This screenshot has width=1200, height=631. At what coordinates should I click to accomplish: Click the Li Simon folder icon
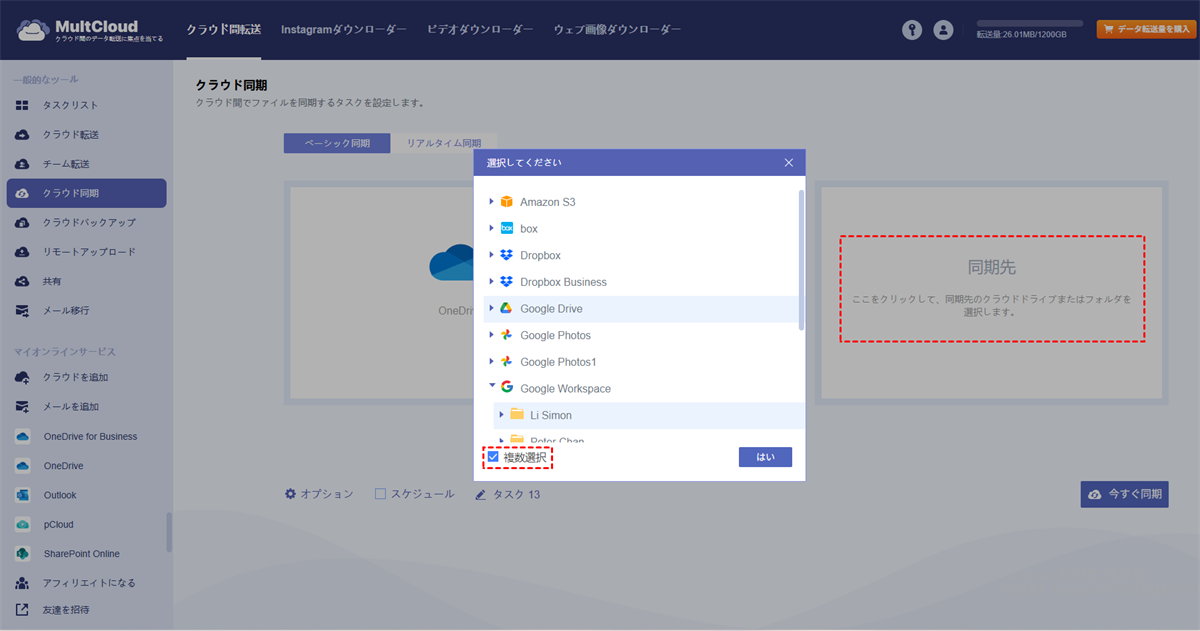[x=517, y=414]
